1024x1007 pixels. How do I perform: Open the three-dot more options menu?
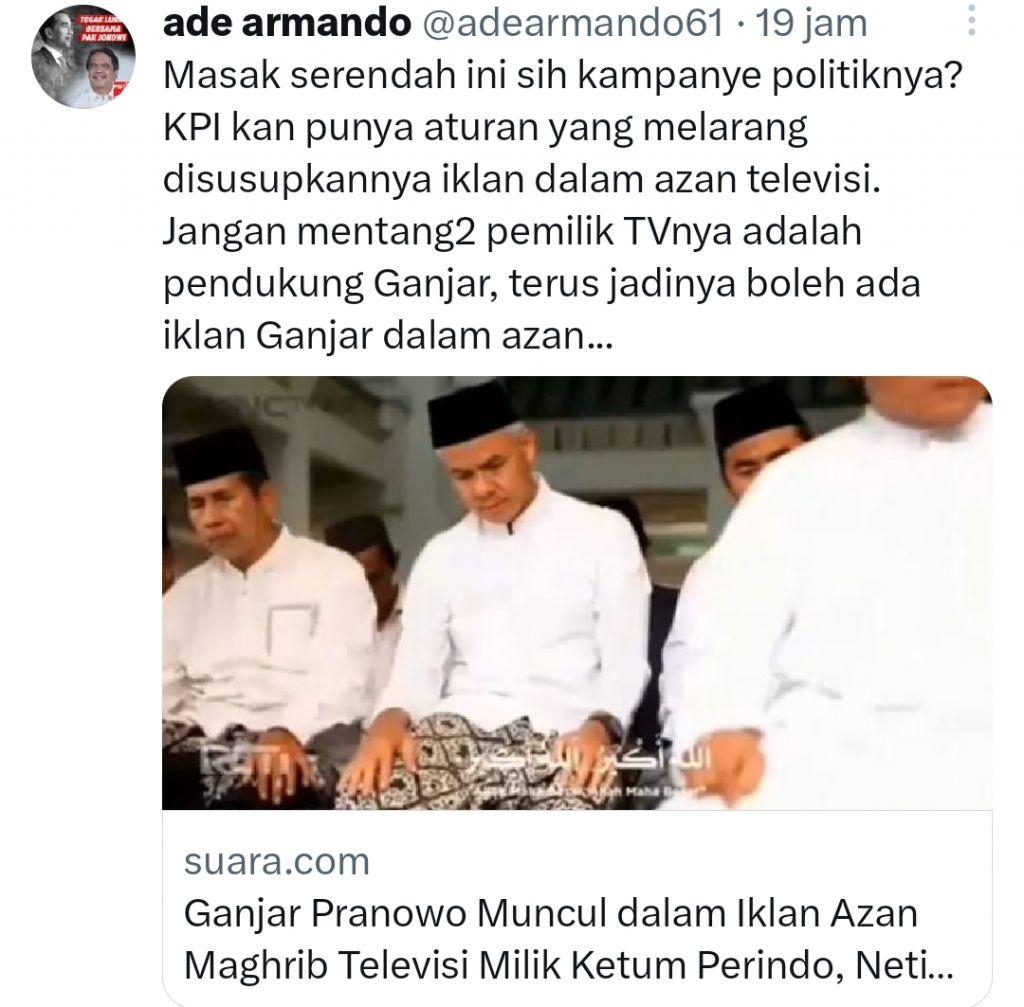971,20
